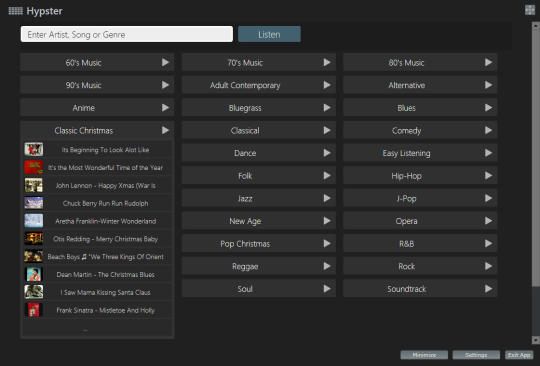This screenshot has height=366, width=540.
Task: Click Aretha Franklin-Winter Wonderland thumbnail
Action: point(34,221)
